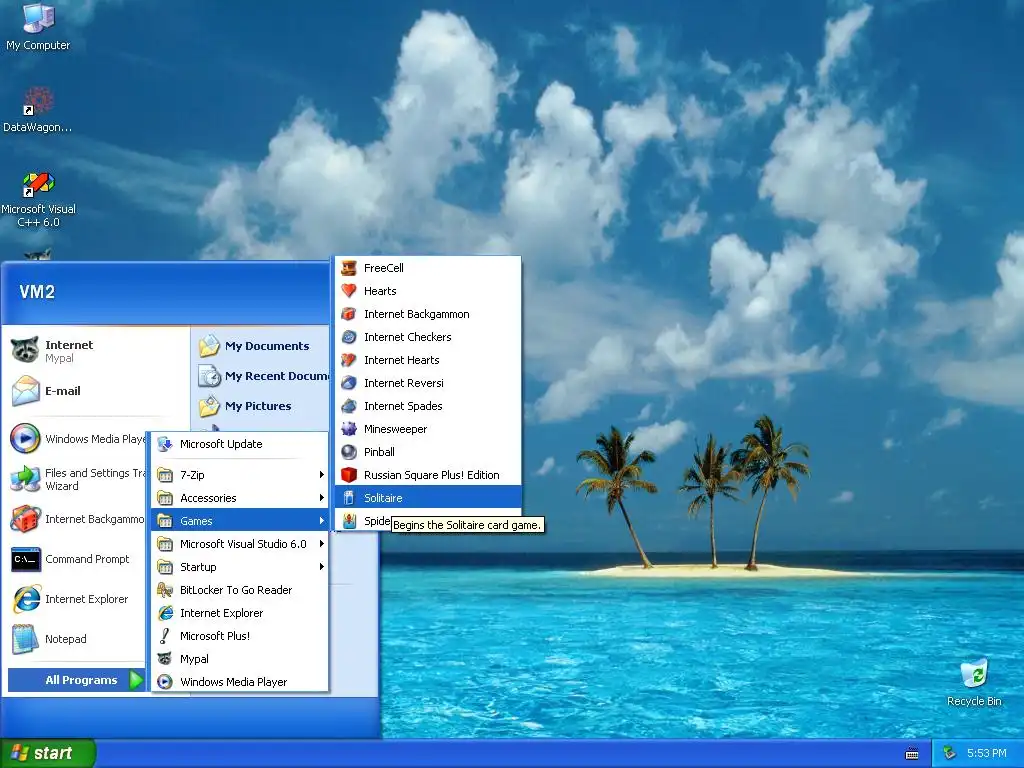Click the Windows Media Player icon in programs list
This screenshot has height=768, width=1024.
(165, 682)
